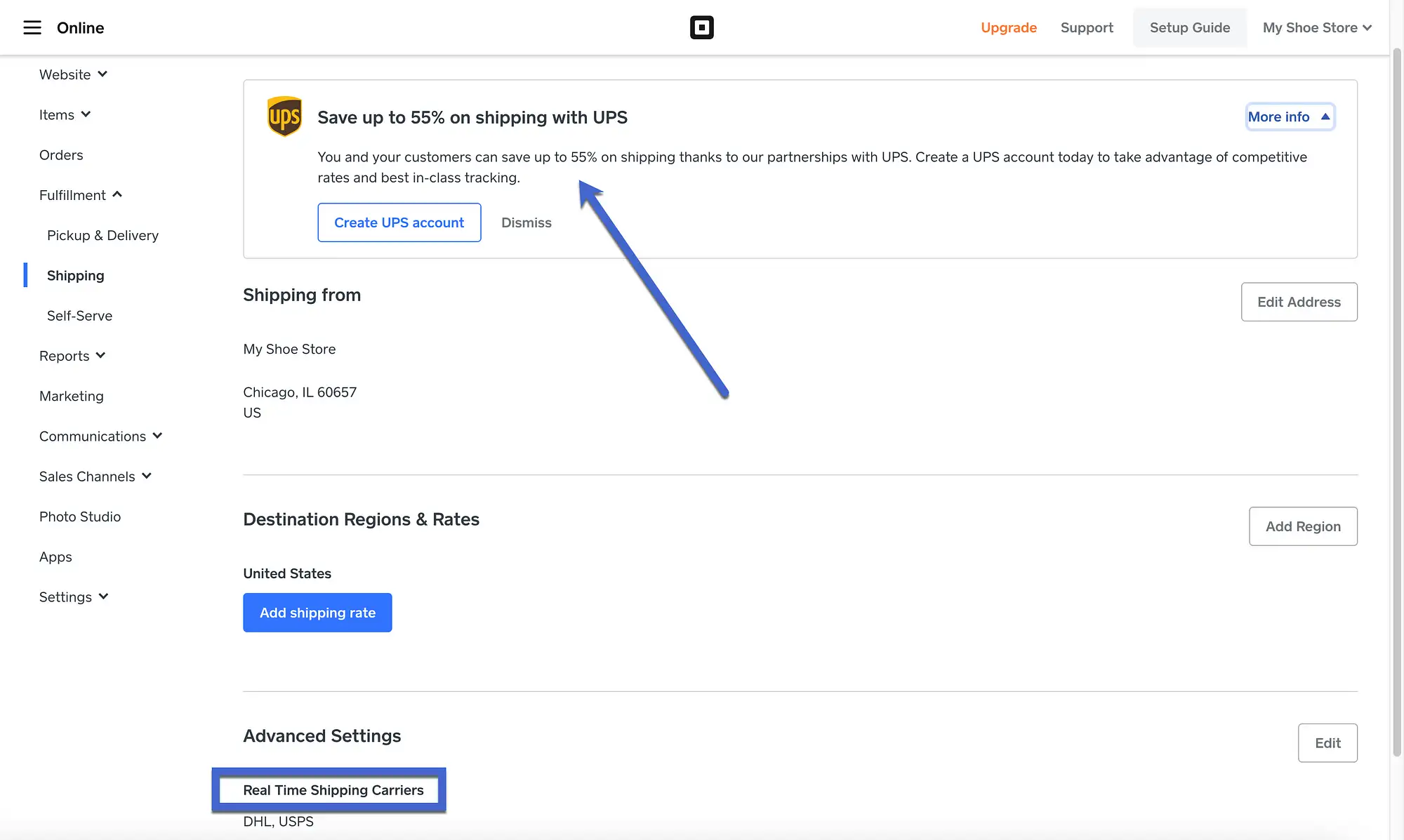Click the Square Online hamburger menu icon

(x=32, y=27)
